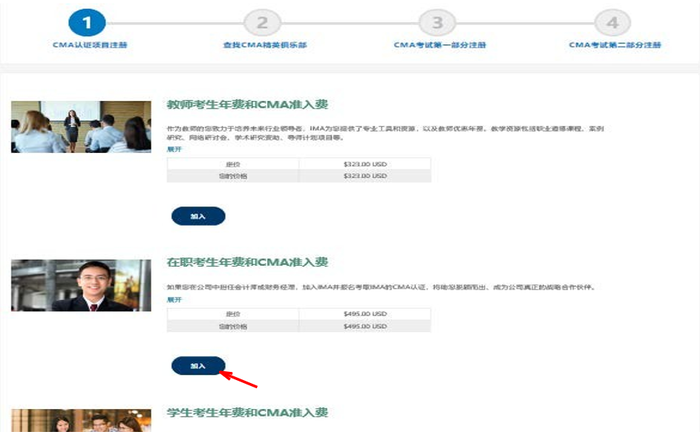This screenshot has height=432, width=700.
Task: Open the 教师考生年费和CMA准入费 heading
Action: coord(246,104)
